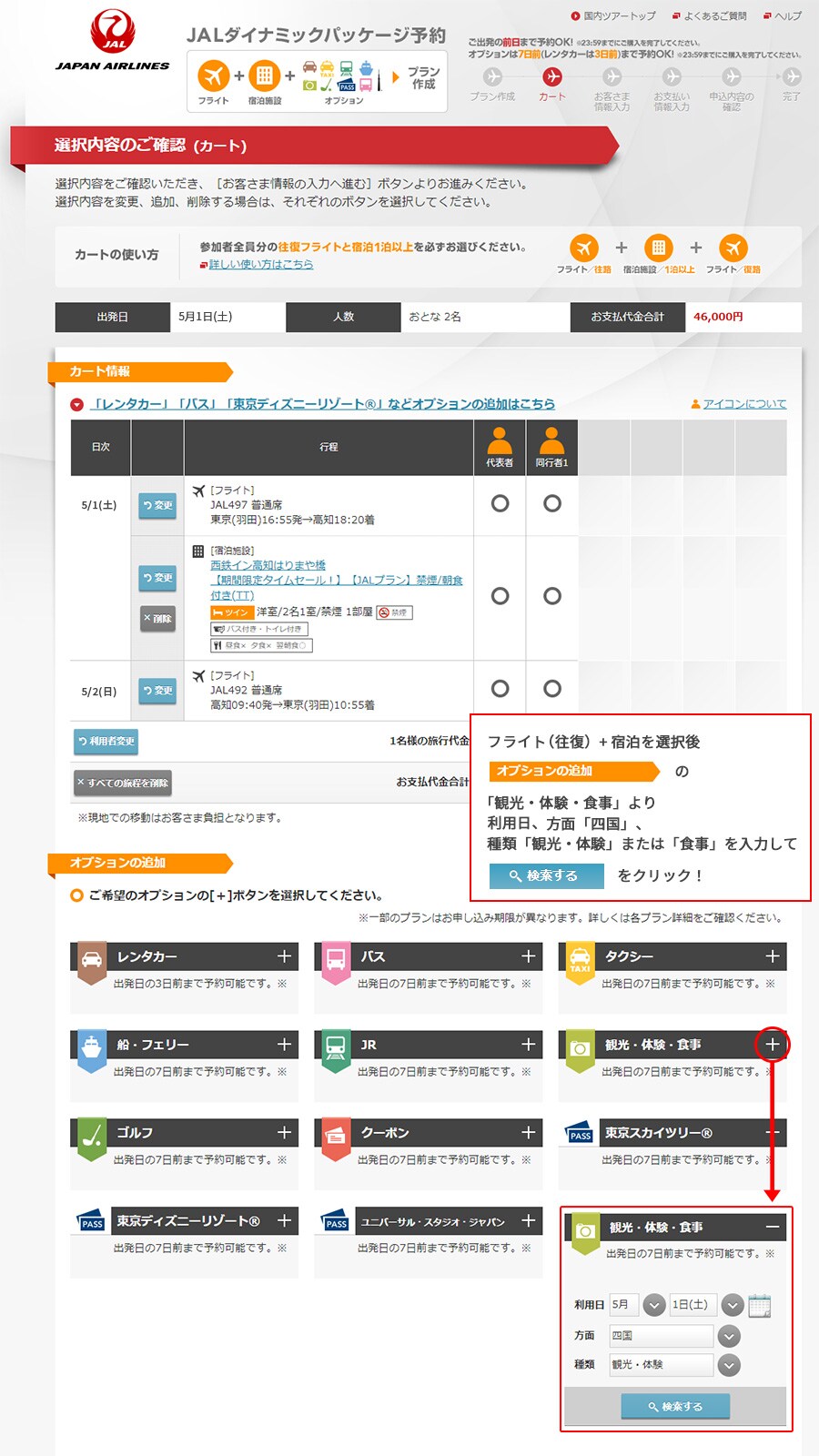Select 同行者1 radio for hotel row
The height and width of the screenshot is (1456, 819).
coord(552,596)
